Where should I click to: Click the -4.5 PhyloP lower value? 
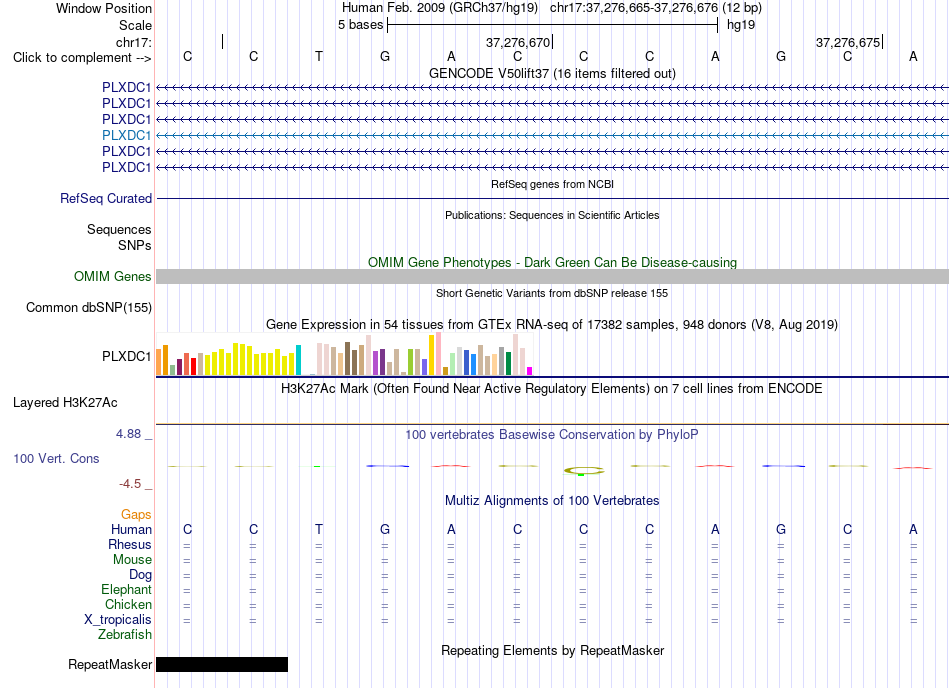click(x=130, y=483)
